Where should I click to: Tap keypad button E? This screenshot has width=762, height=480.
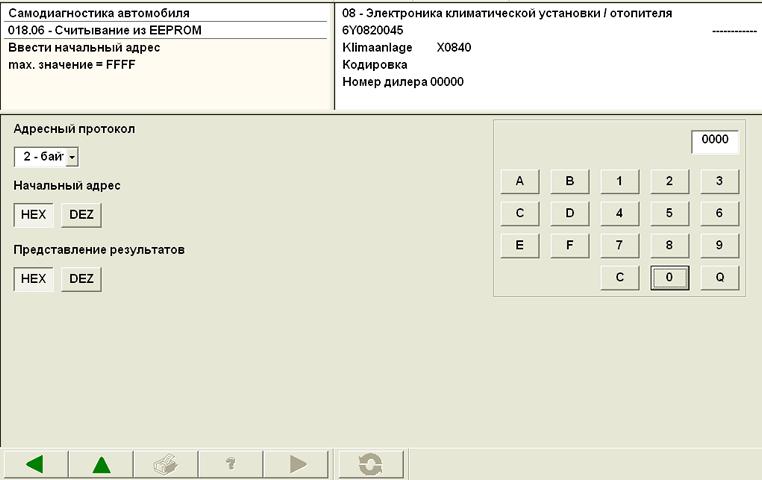520,245
